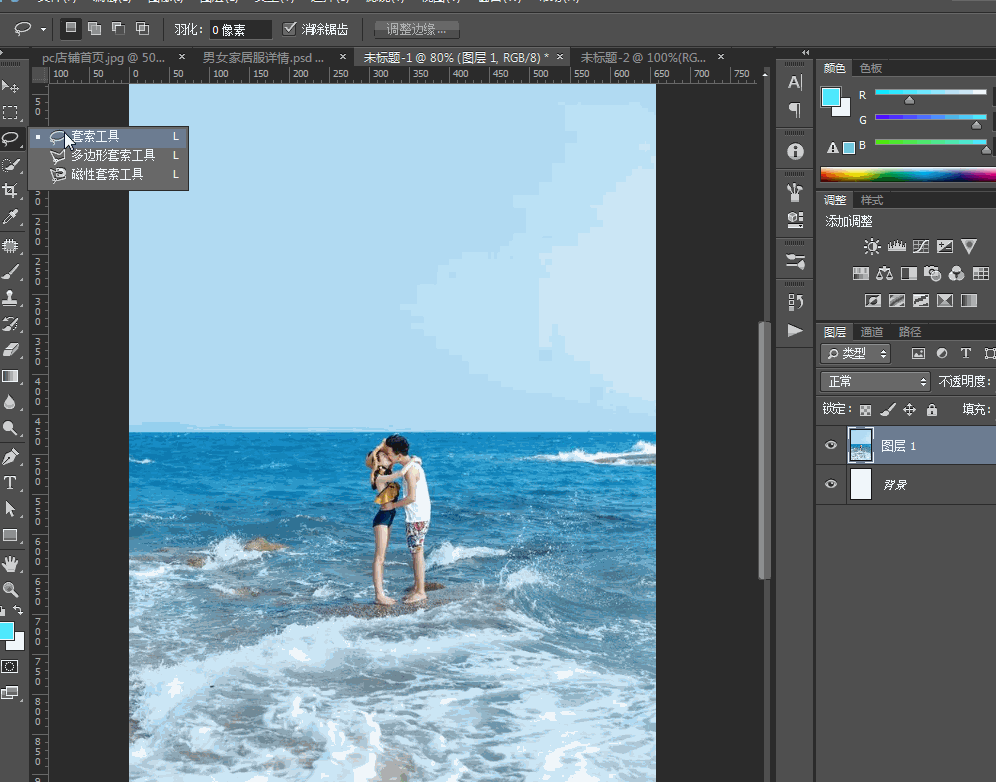Select the History Brush tool
The height and width of the screenshot is (782, 996).
coord(10,324)
